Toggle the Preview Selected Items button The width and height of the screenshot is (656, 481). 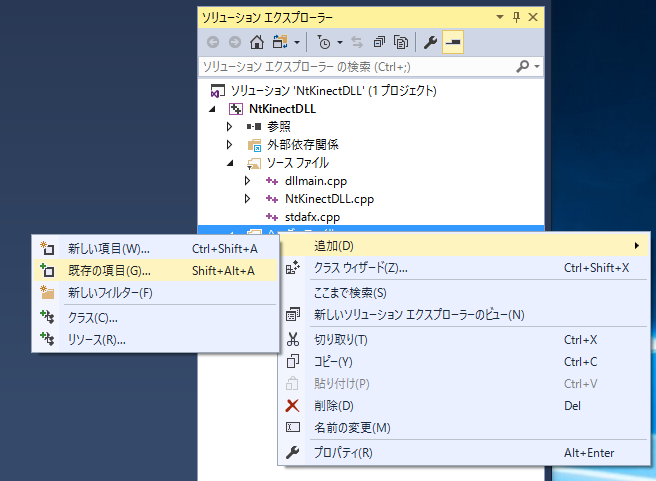click(x=453, y=42)
